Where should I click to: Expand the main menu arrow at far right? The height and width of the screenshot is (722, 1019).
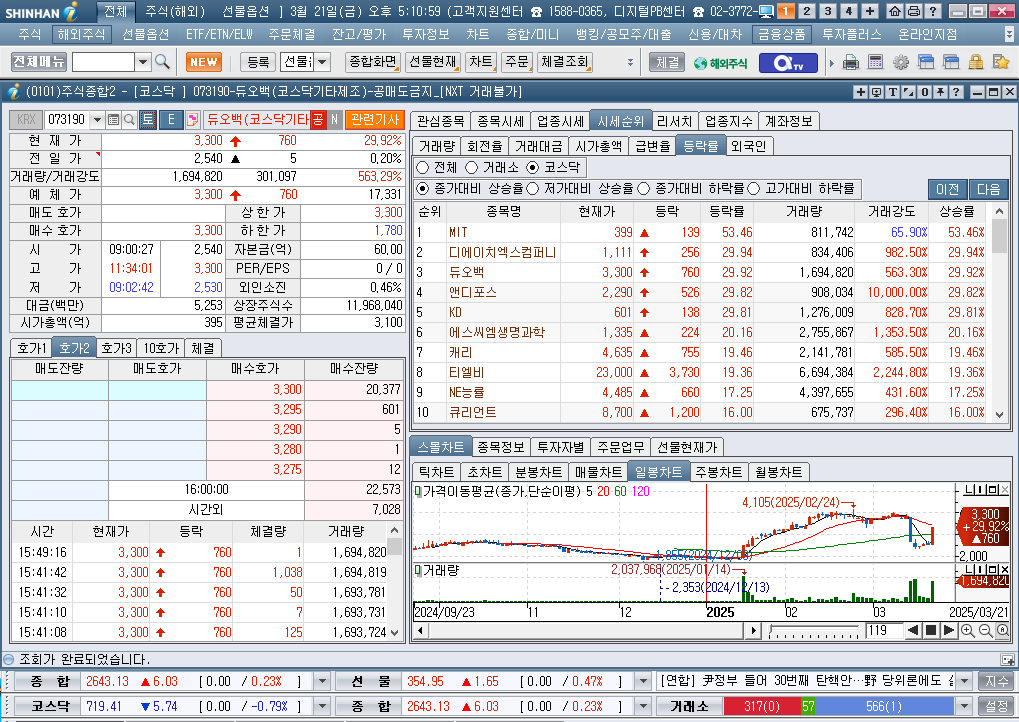[x=1009, y=34]
